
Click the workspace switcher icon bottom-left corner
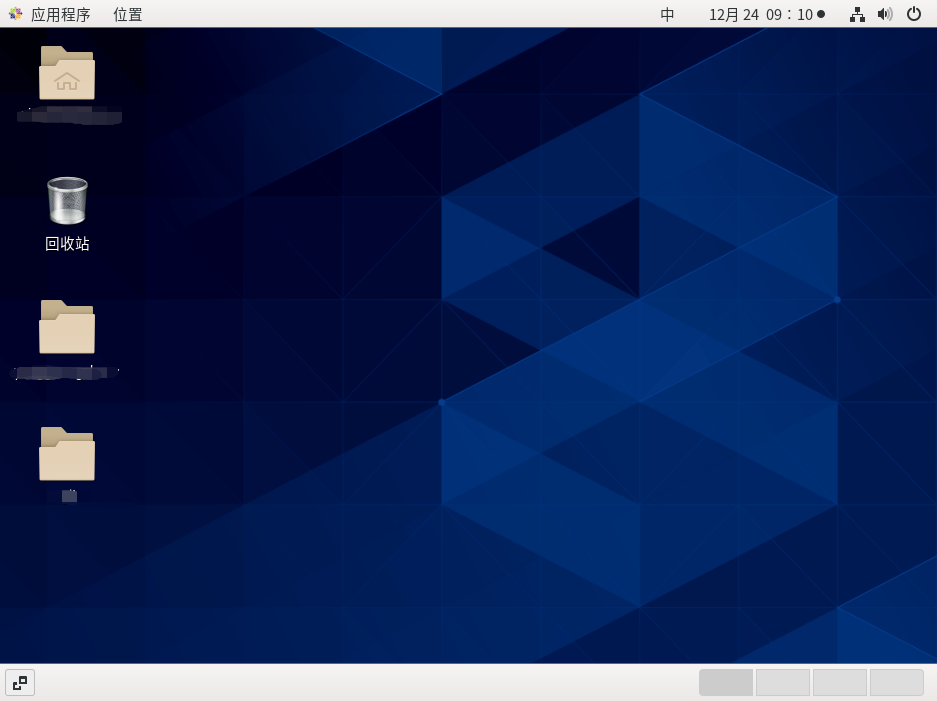[x=20, y=682]
